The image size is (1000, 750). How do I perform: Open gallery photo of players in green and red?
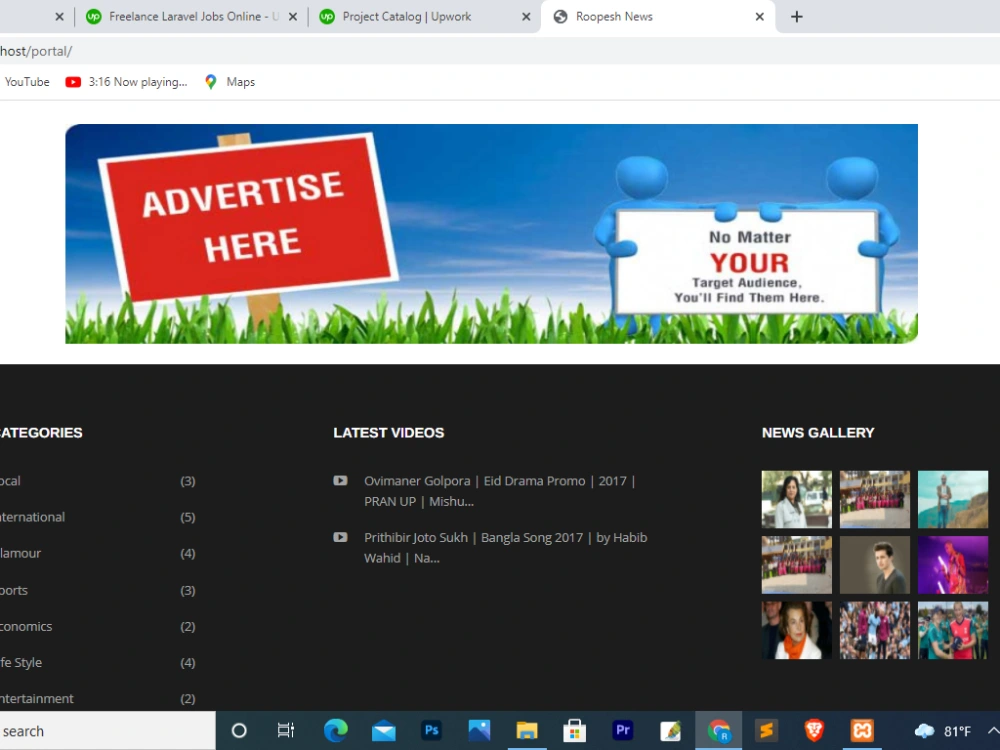953,630
